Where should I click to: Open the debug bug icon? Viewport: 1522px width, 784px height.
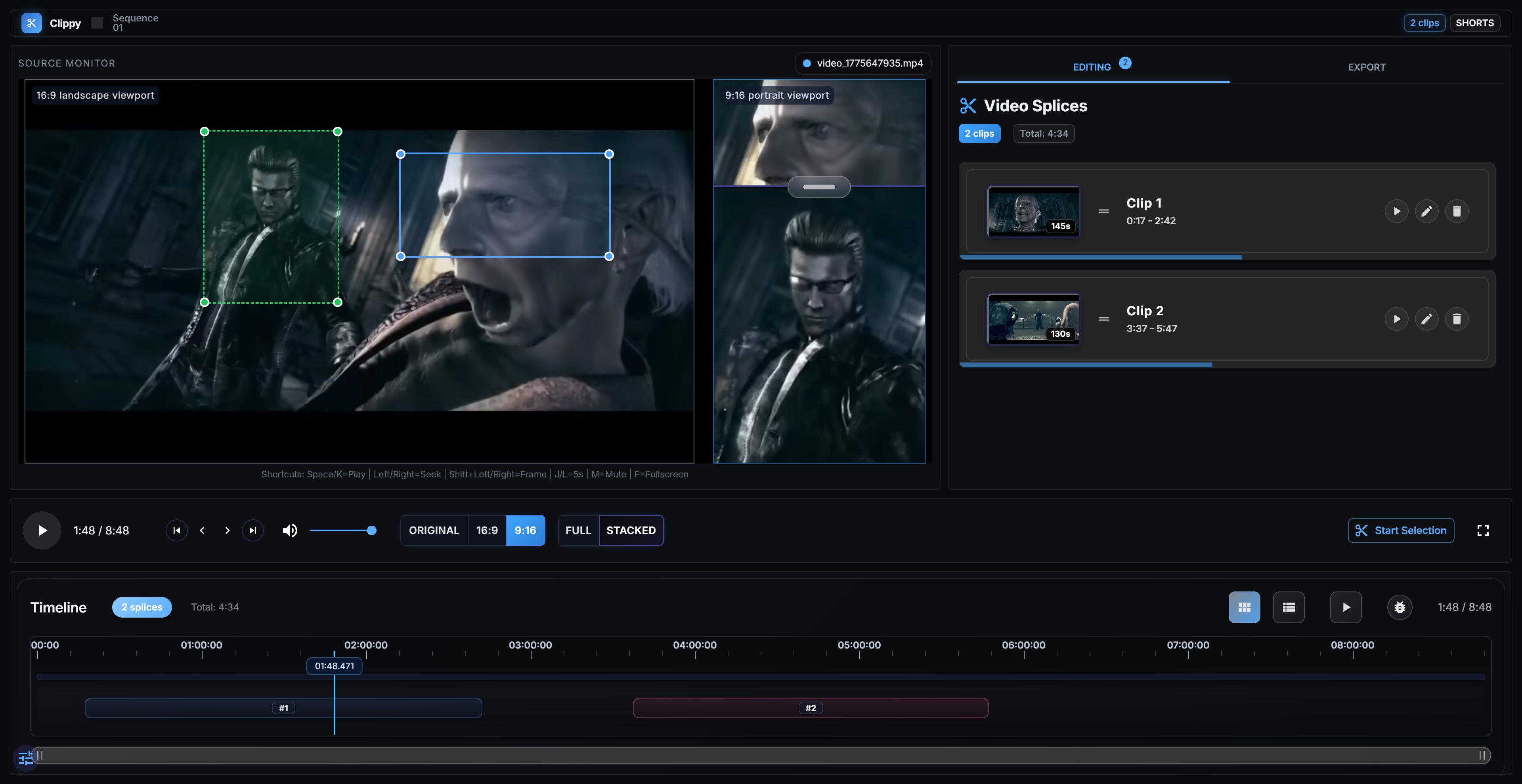(x=1399, y=607)
